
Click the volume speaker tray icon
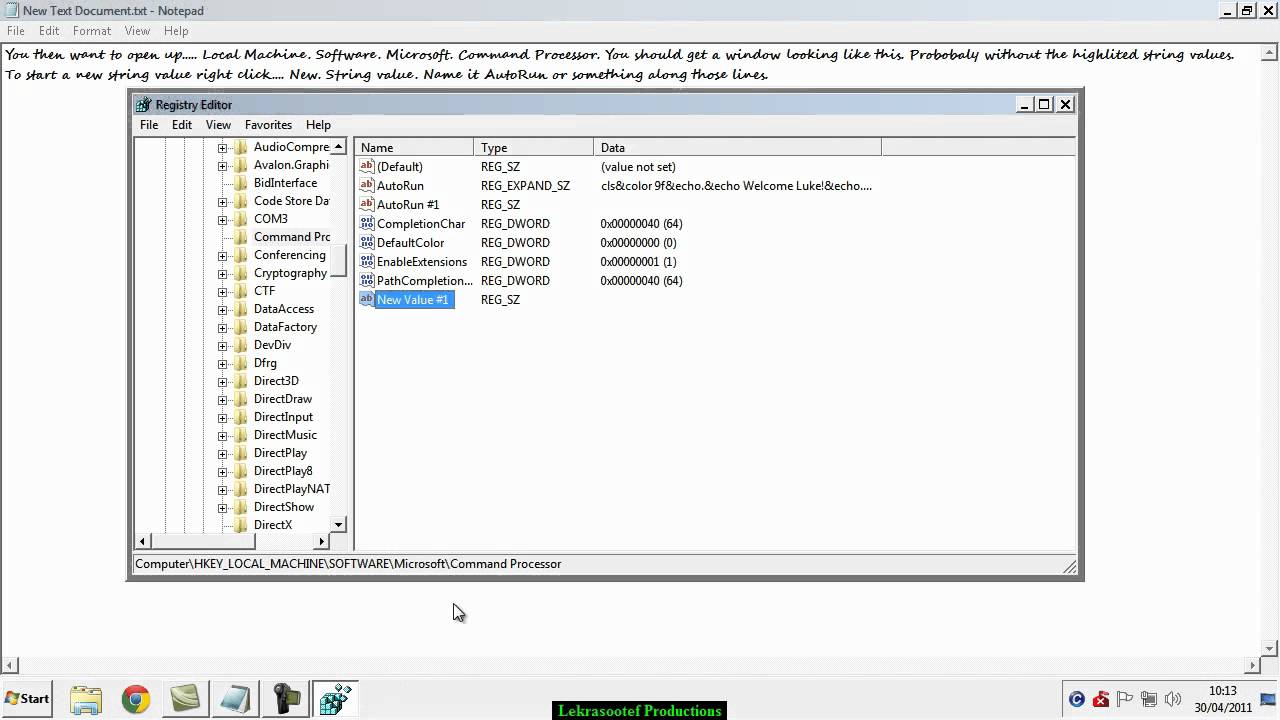point(1173,699)
